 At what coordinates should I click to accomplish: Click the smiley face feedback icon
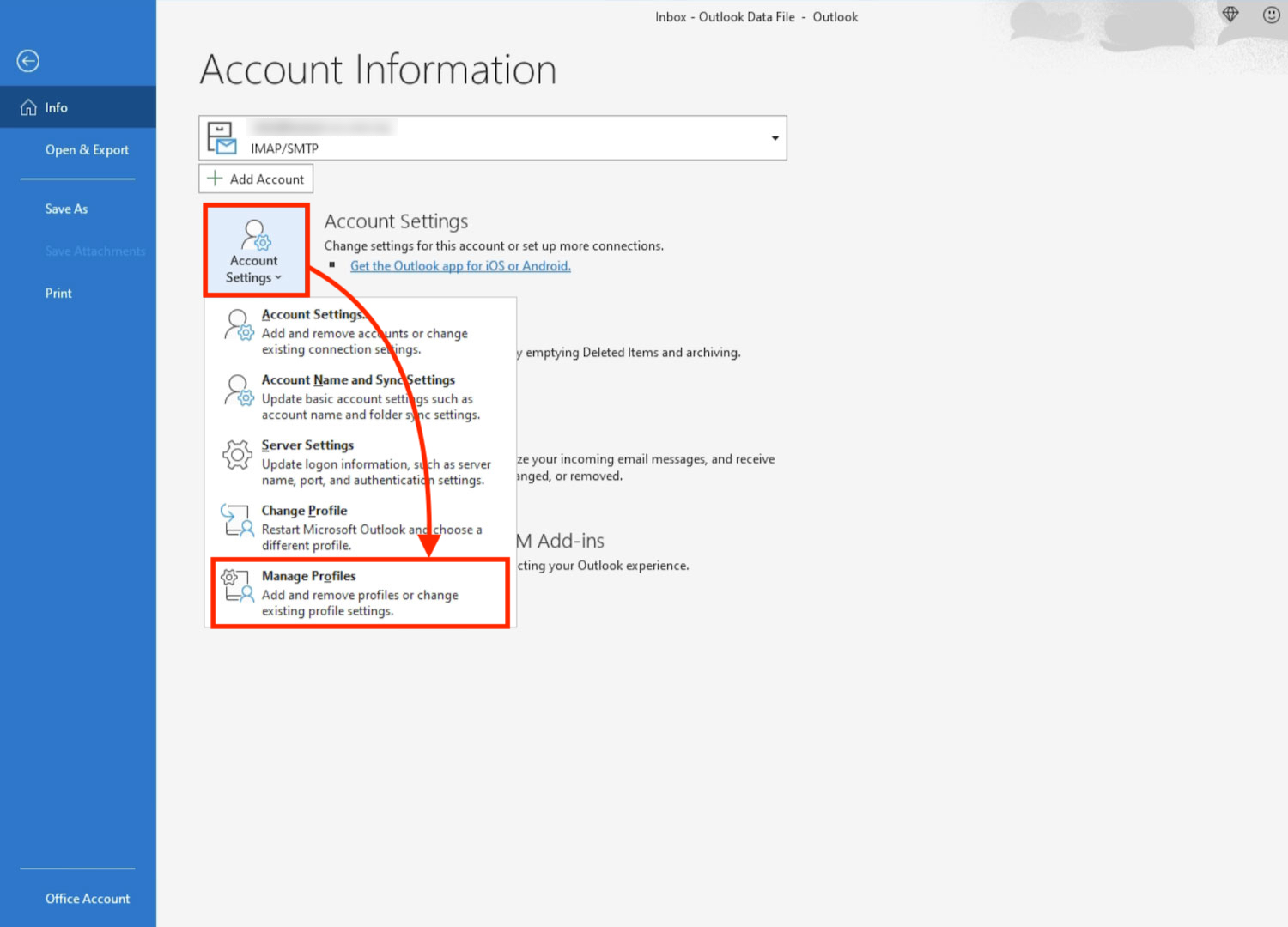point(1271,15)
